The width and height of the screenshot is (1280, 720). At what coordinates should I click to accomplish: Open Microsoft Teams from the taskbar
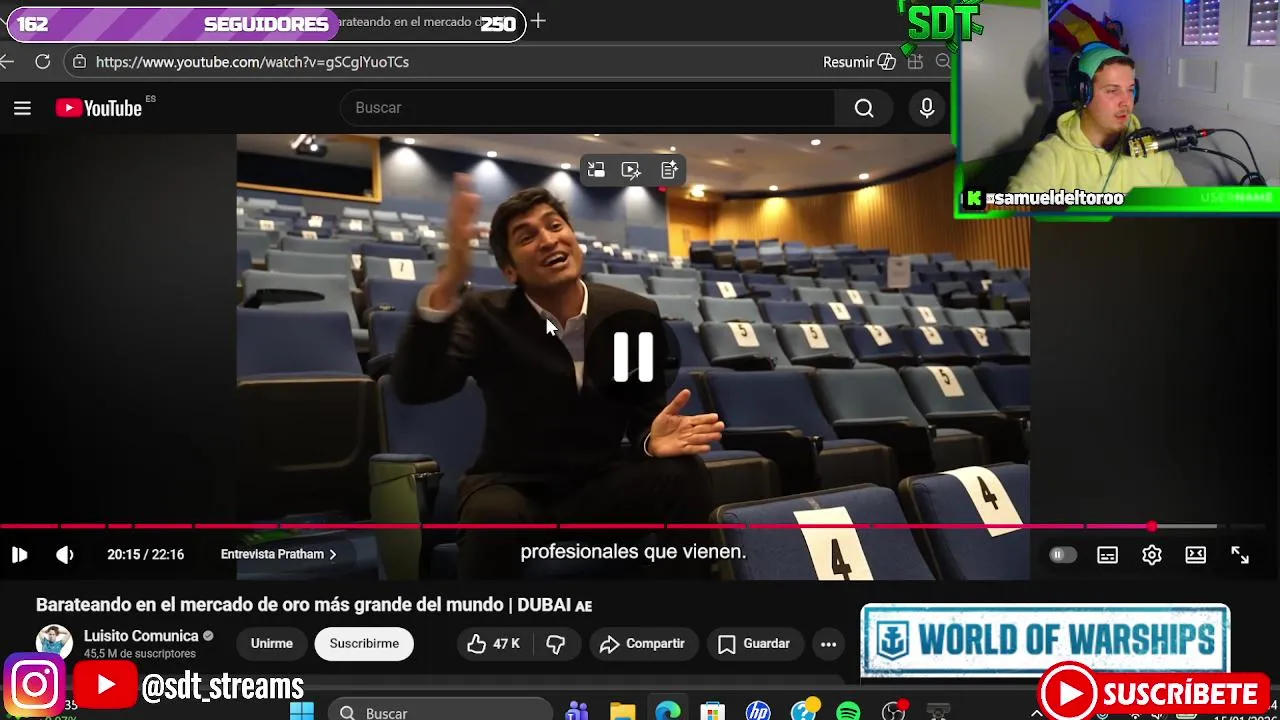point(577,712)
